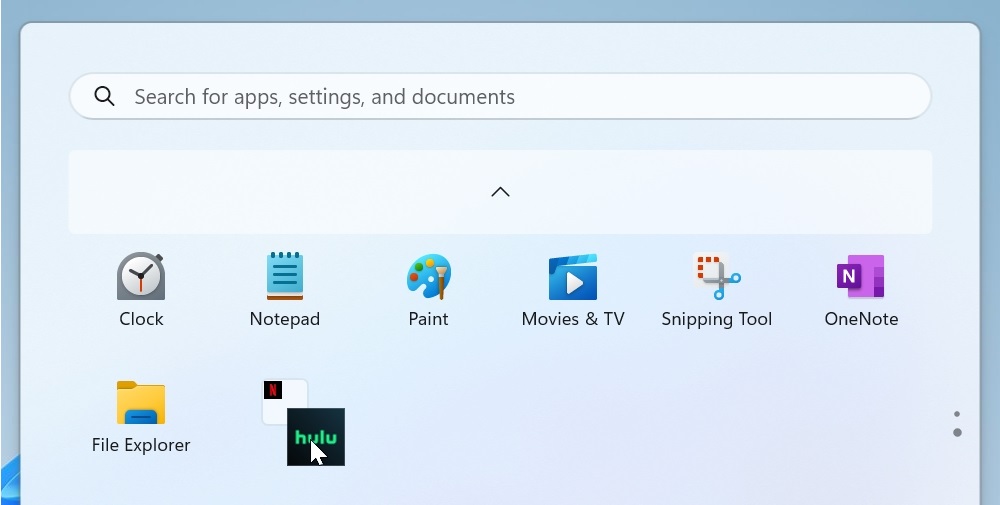The height and width of the screenshot is (505, 1000).
Task: Focus the Search for apps input field
Action: click(x=500, y=96)
